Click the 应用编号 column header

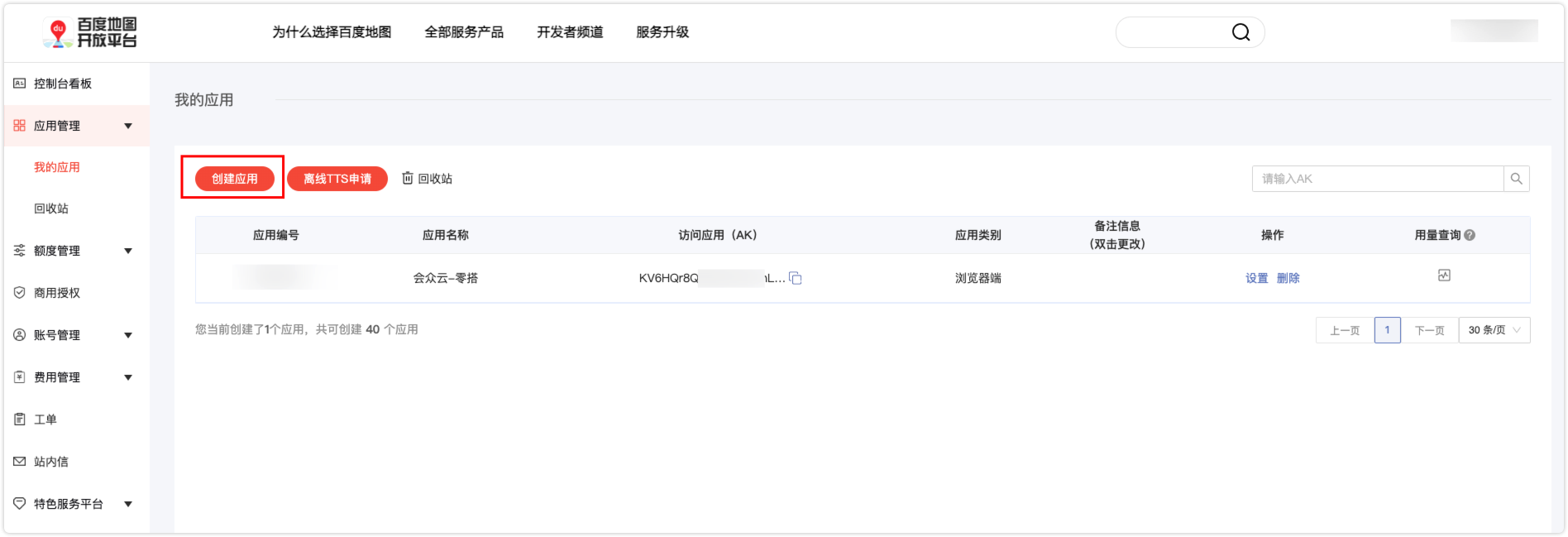276,235
